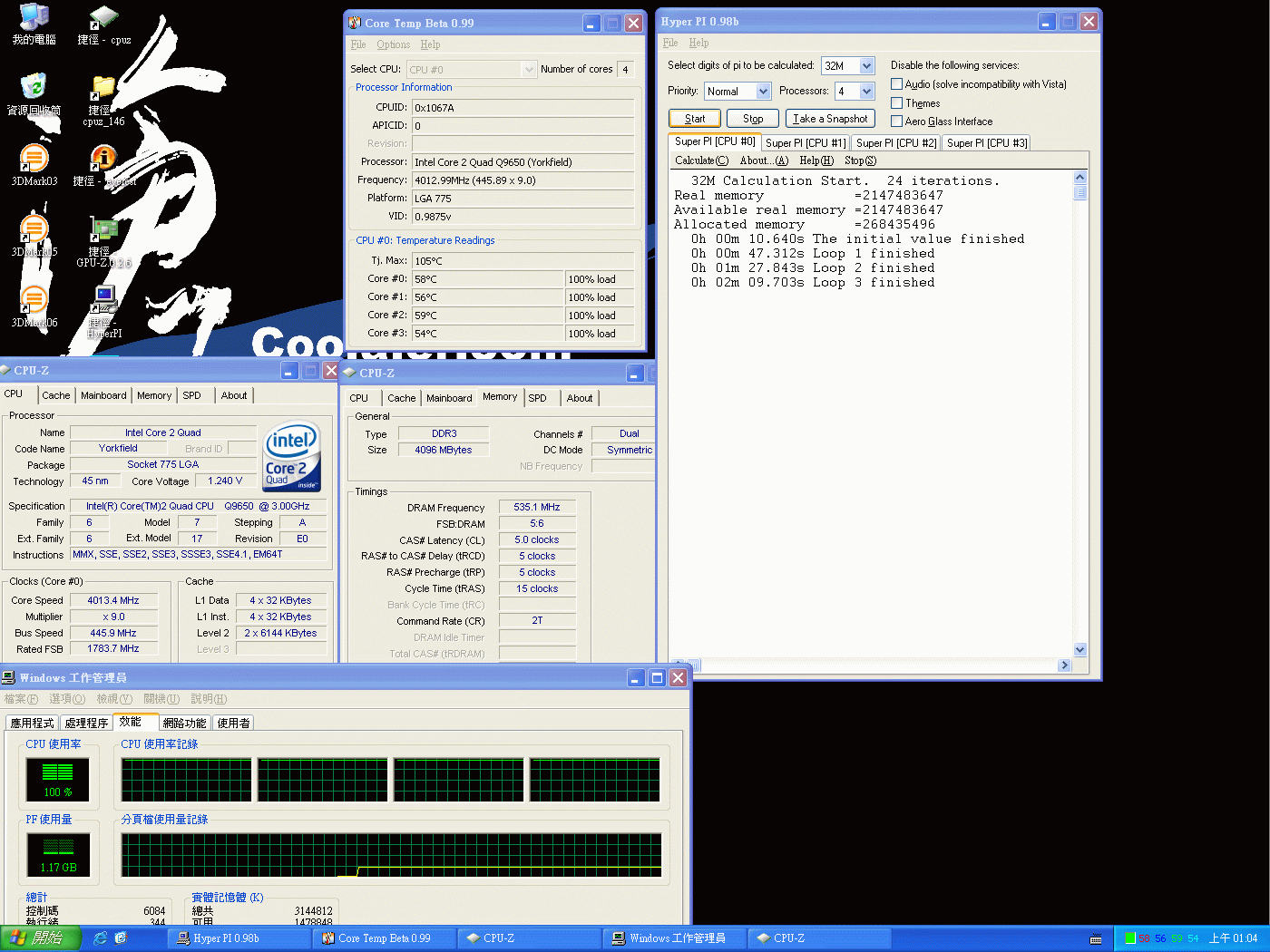1270x952 pixels.
Task: Expand the Processors count dropdown
Action: coord(866,92)
